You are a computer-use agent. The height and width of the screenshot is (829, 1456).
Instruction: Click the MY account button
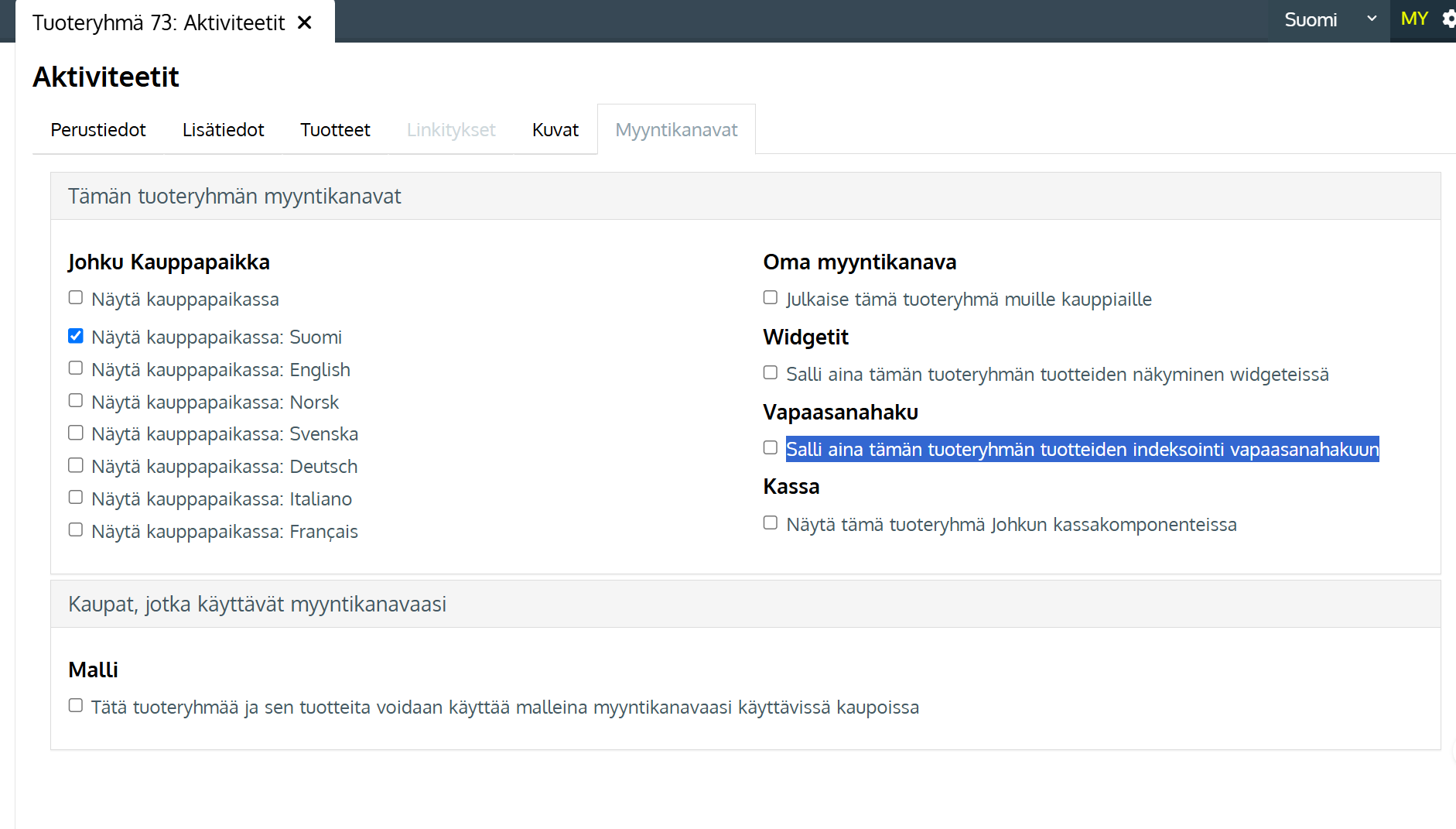pos(1413,19)
